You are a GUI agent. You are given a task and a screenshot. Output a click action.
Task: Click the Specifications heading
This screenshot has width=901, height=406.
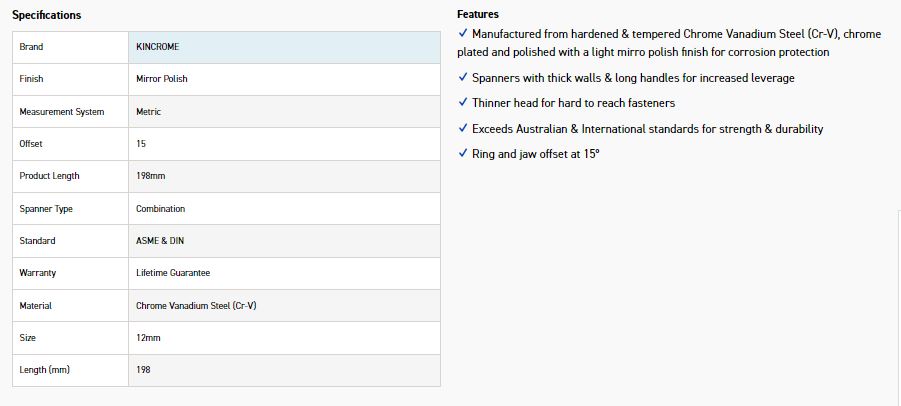coord(47,15)
